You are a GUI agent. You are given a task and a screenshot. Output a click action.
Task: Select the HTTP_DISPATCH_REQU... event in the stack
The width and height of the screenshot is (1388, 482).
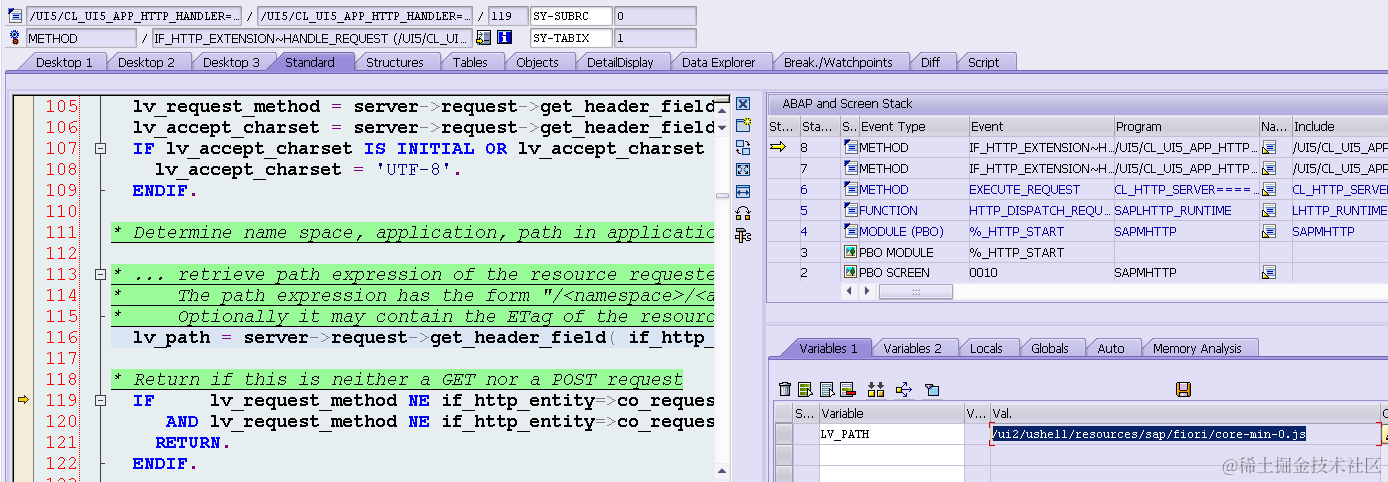(1040, 211)
